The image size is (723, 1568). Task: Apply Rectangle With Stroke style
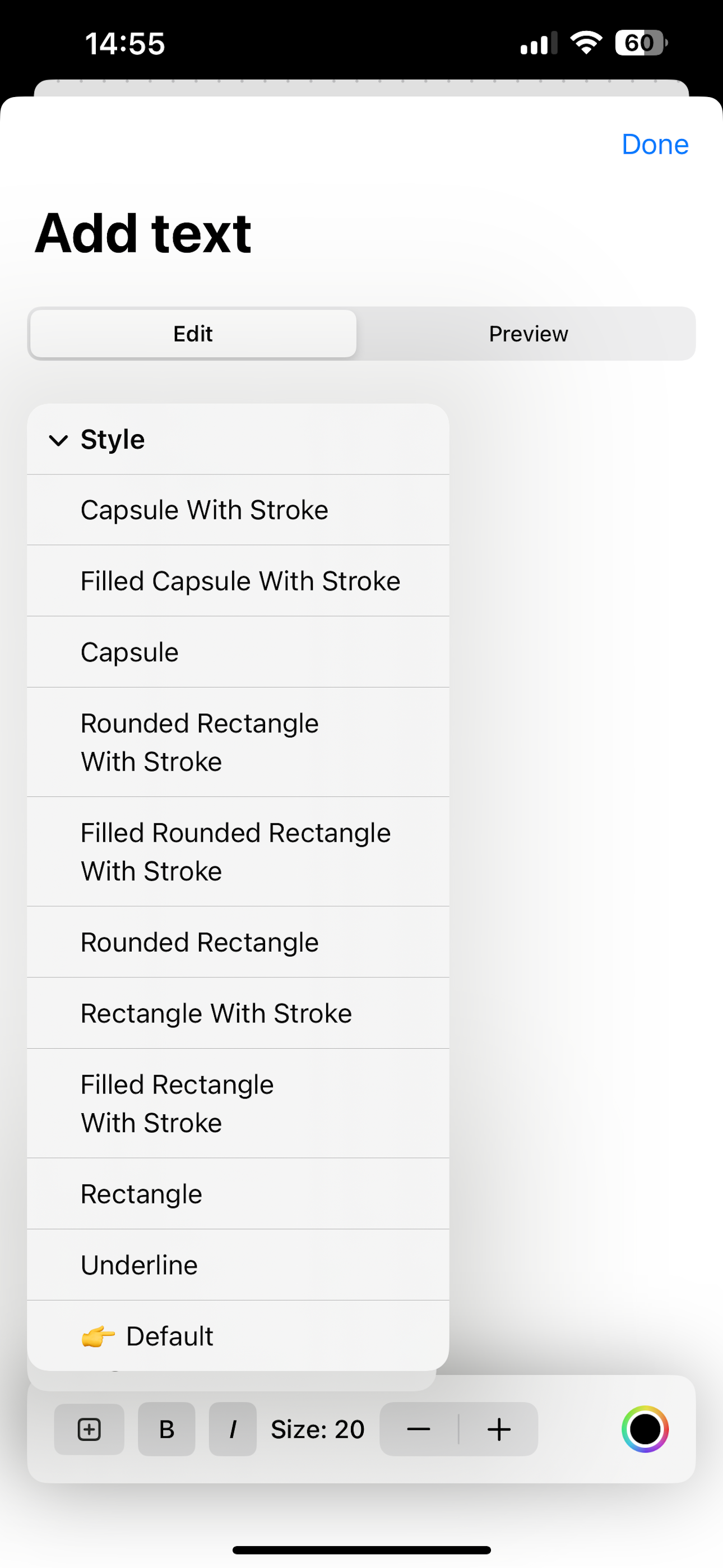pyautogui.click(x=216, y=1013)
